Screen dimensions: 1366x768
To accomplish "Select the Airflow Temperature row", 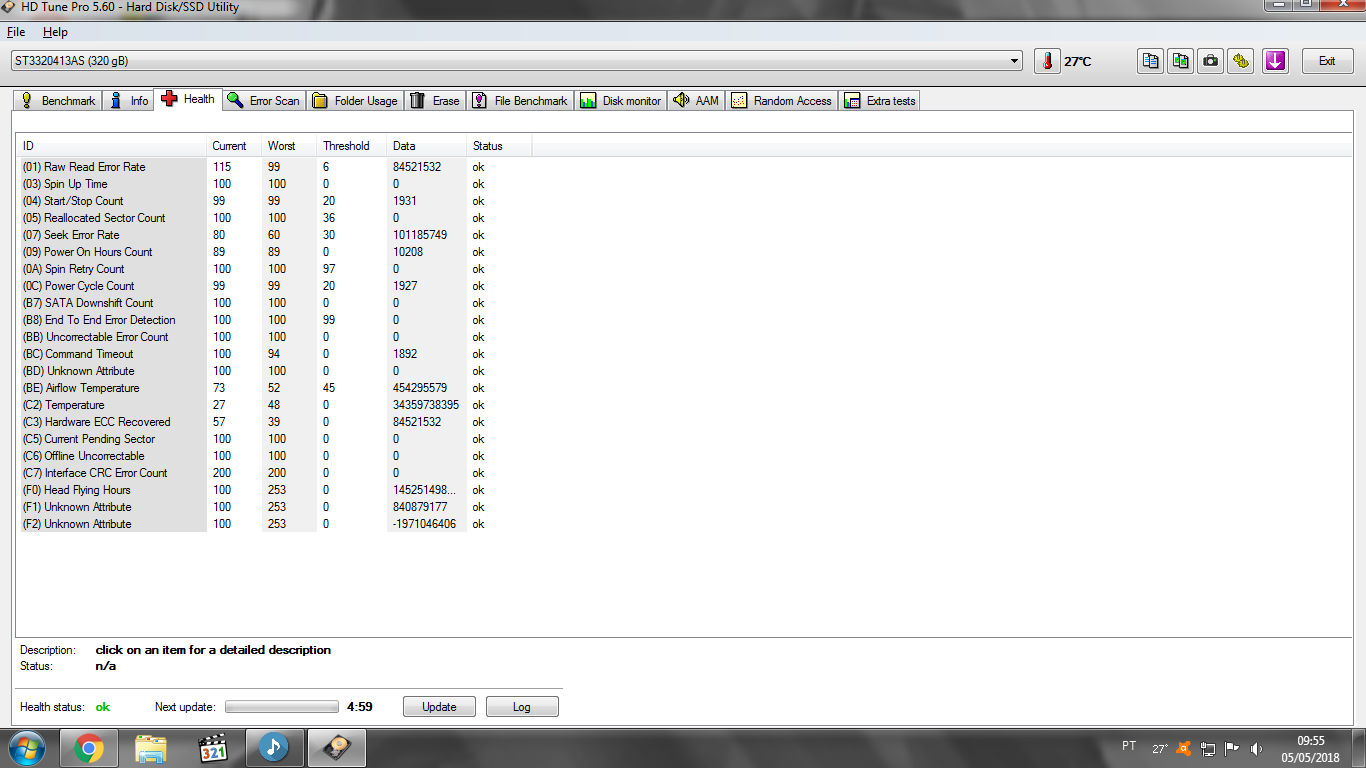I will tap(275, 388).
